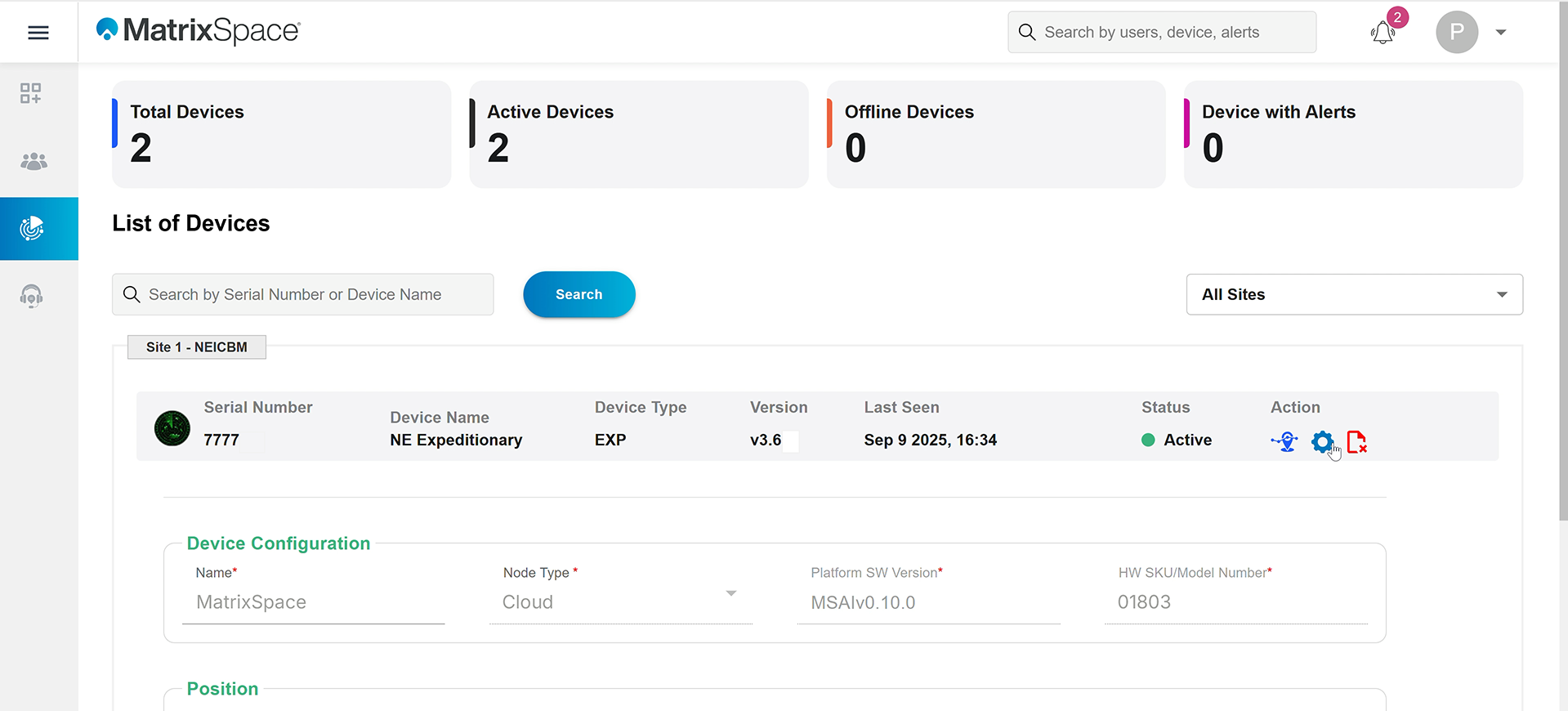Select the Site 1 - NEICBM tab
1568x711 pixels.
coord(197,347)
